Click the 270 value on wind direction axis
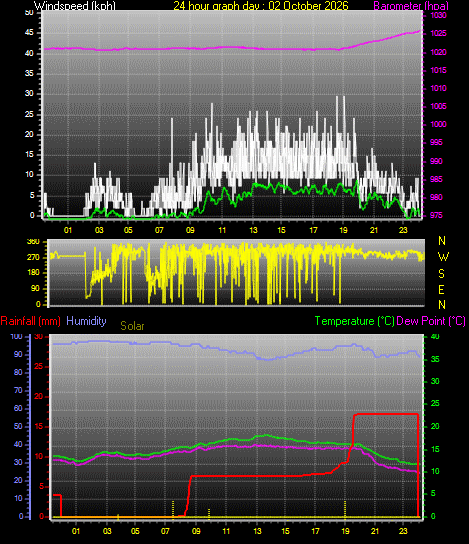The width and height of the screenshot is (469, 544). tap(33, 258)
